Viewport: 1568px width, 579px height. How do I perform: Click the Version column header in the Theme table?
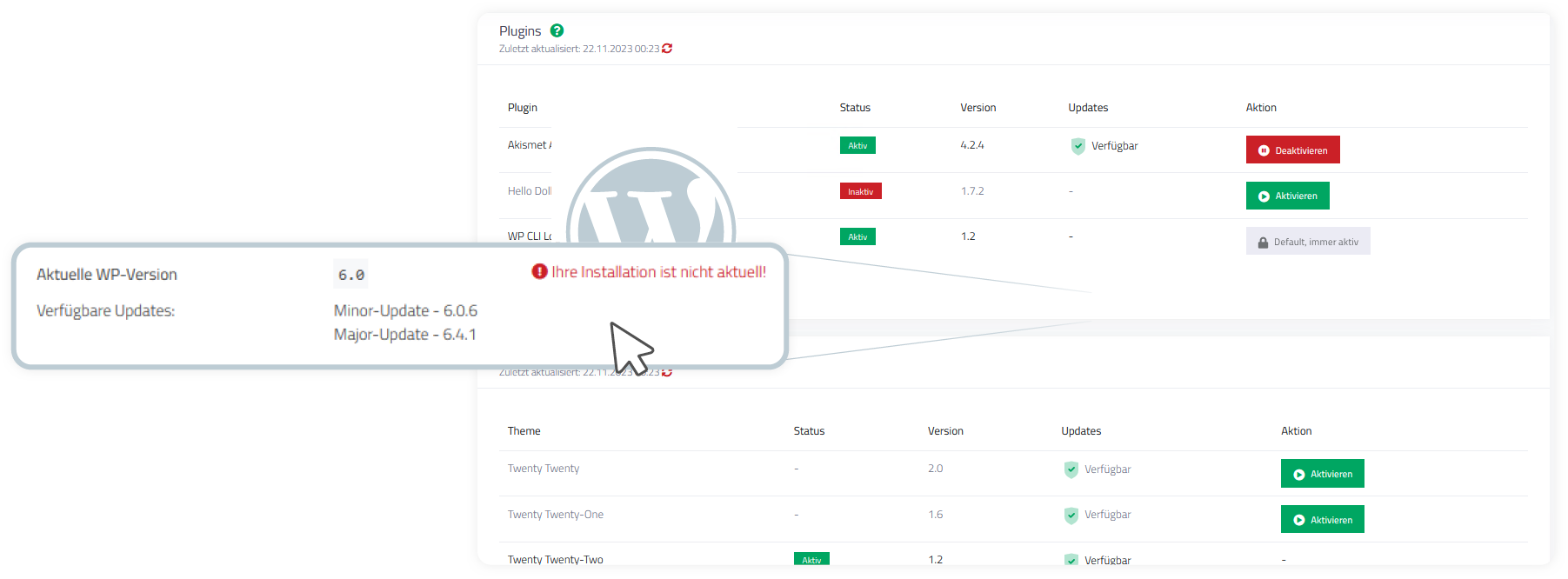[945, 431]
